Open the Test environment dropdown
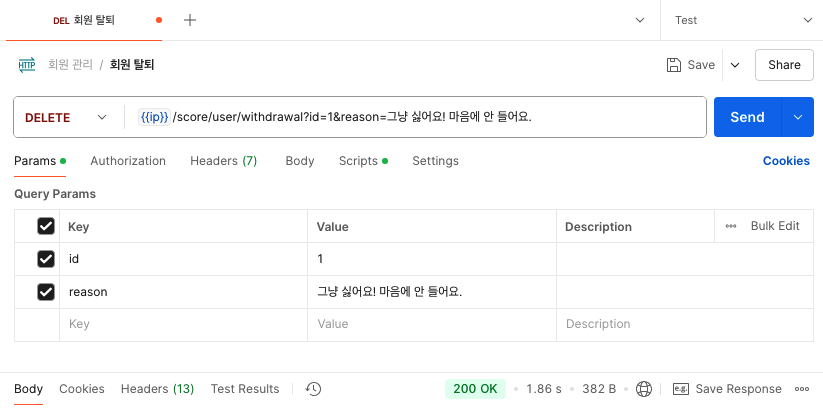 pos(741,20)
